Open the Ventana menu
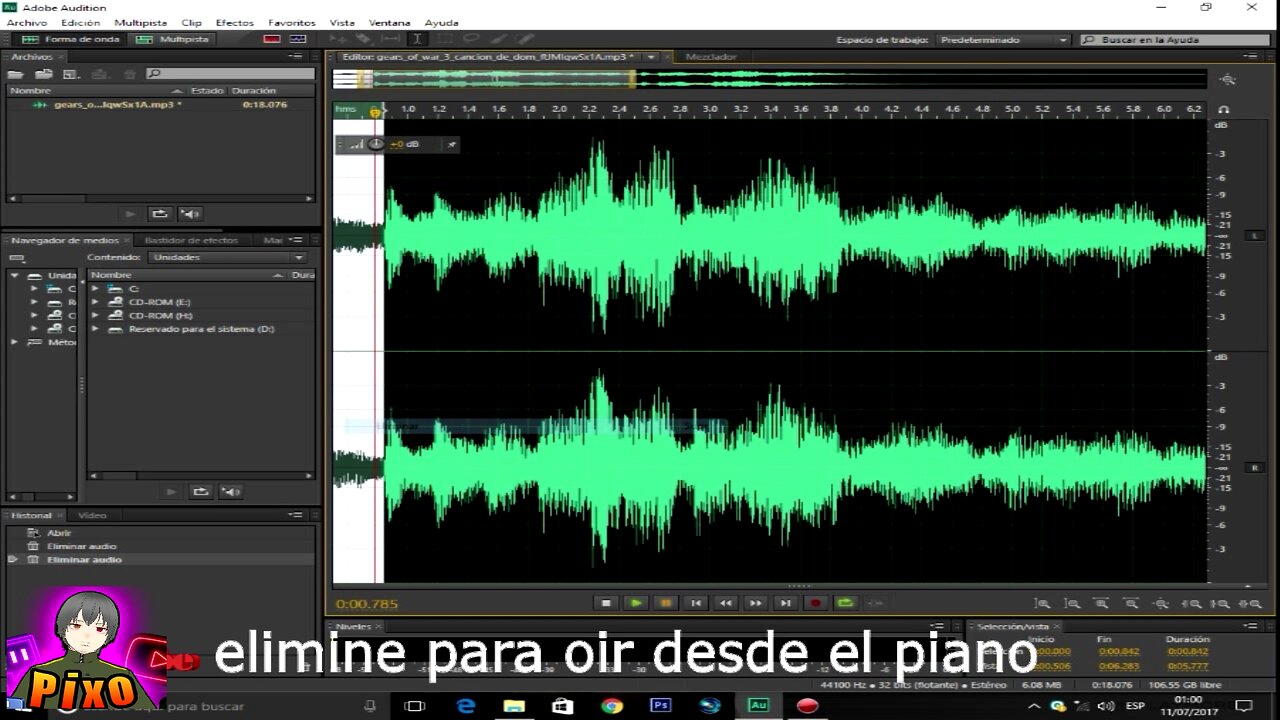This screenshot has height=720, width=1280. (389, 22)
